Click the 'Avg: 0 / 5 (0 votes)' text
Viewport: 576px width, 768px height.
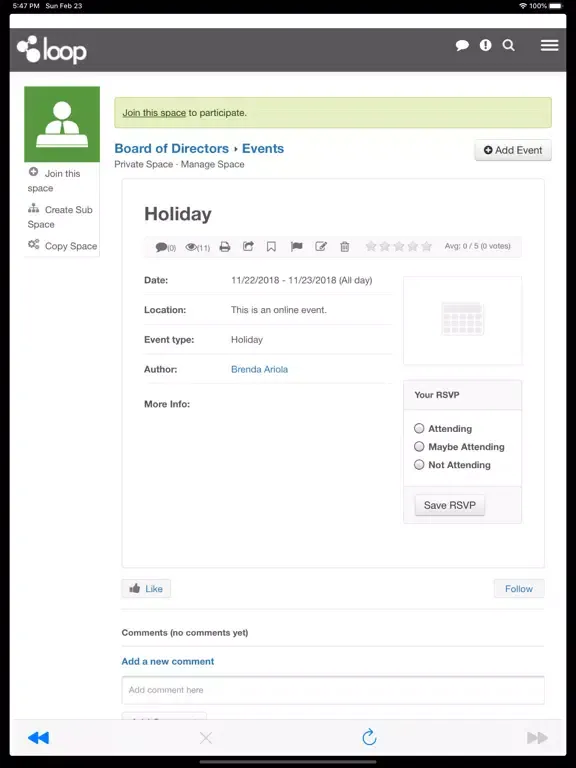point(478,246)
